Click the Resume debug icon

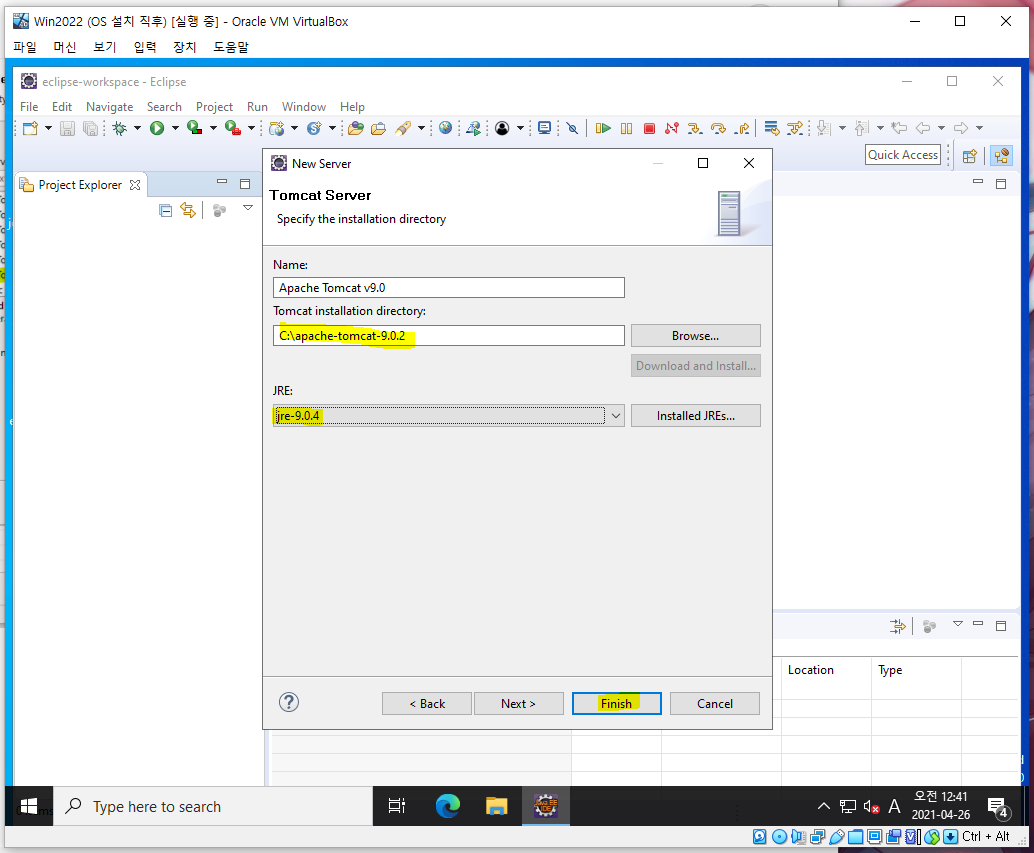[603, 128]
